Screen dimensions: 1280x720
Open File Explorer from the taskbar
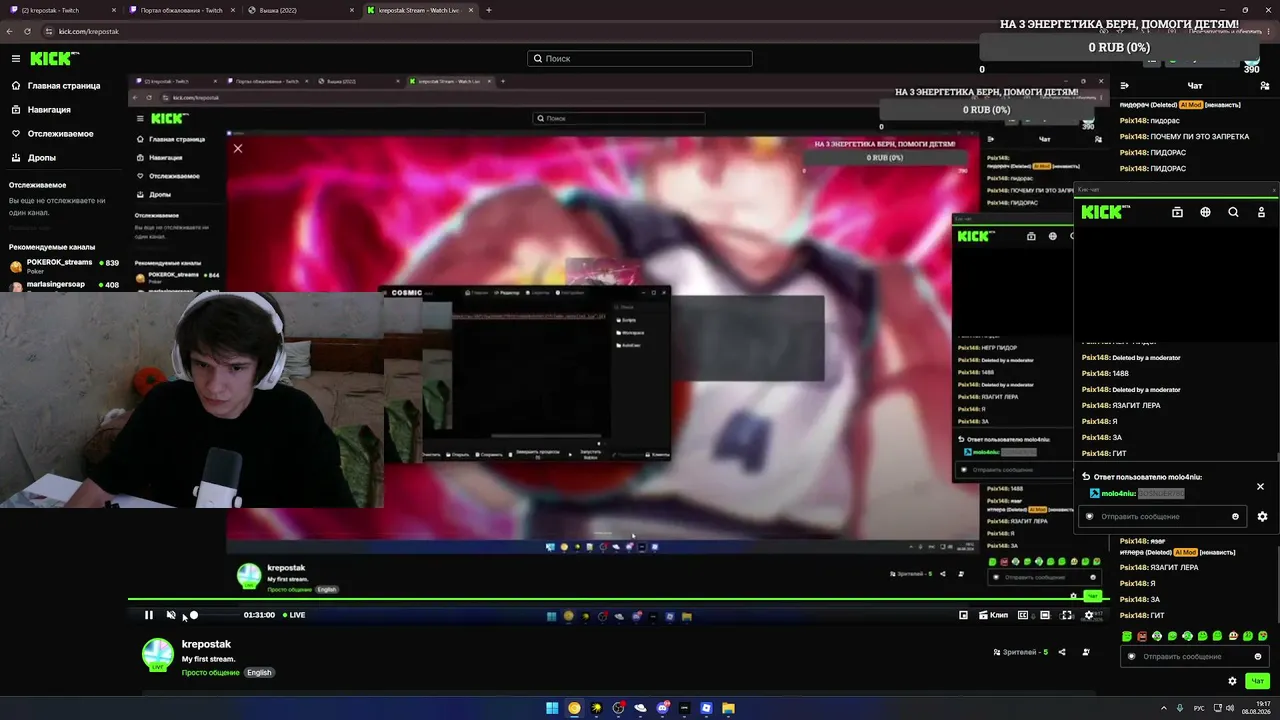click(729, 708)
